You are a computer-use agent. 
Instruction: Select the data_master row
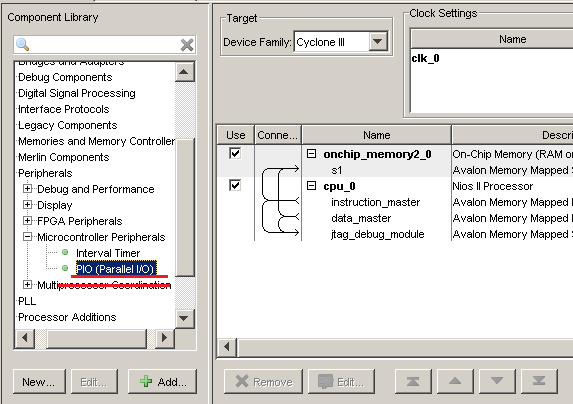(361, 218)
